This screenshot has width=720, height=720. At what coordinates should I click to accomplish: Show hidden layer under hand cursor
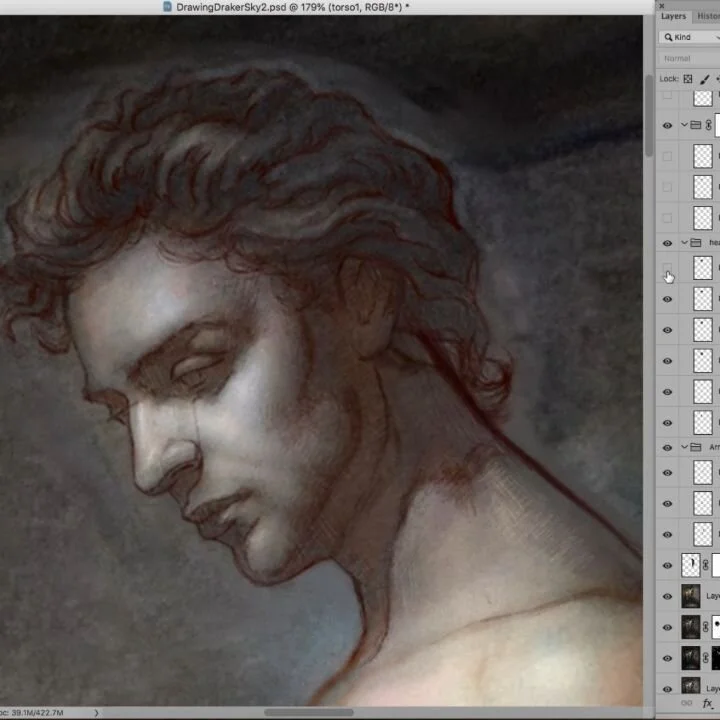pos(667,268)
